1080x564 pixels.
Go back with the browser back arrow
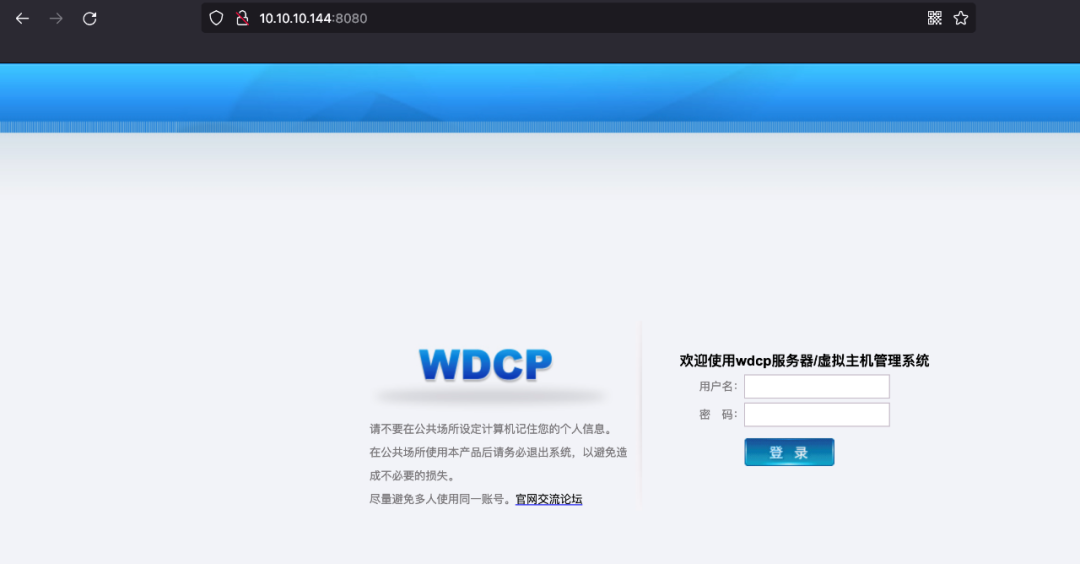(22, 19)
